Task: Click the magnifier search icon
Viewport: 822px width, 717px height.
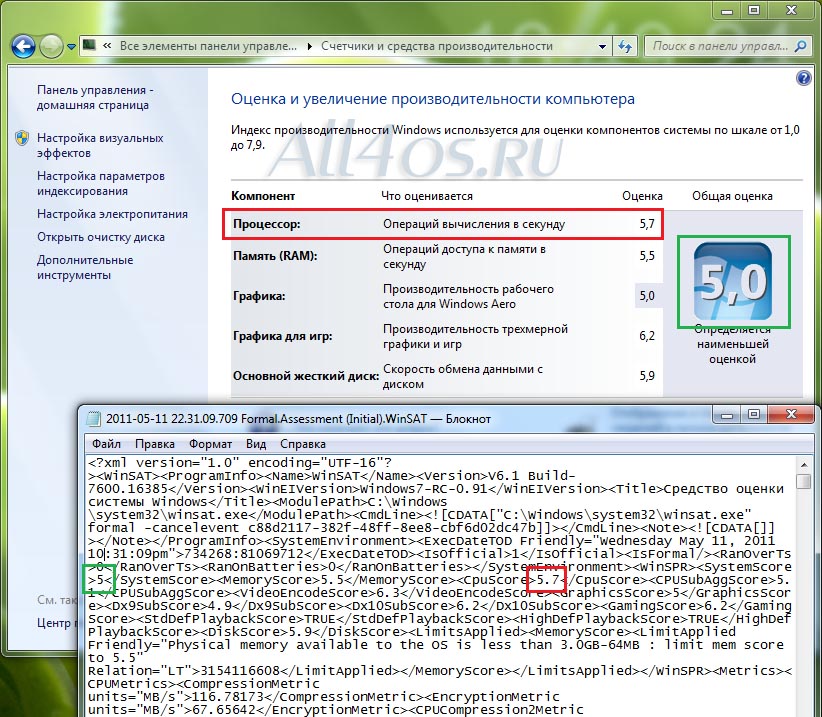Action: click(801, 47)
